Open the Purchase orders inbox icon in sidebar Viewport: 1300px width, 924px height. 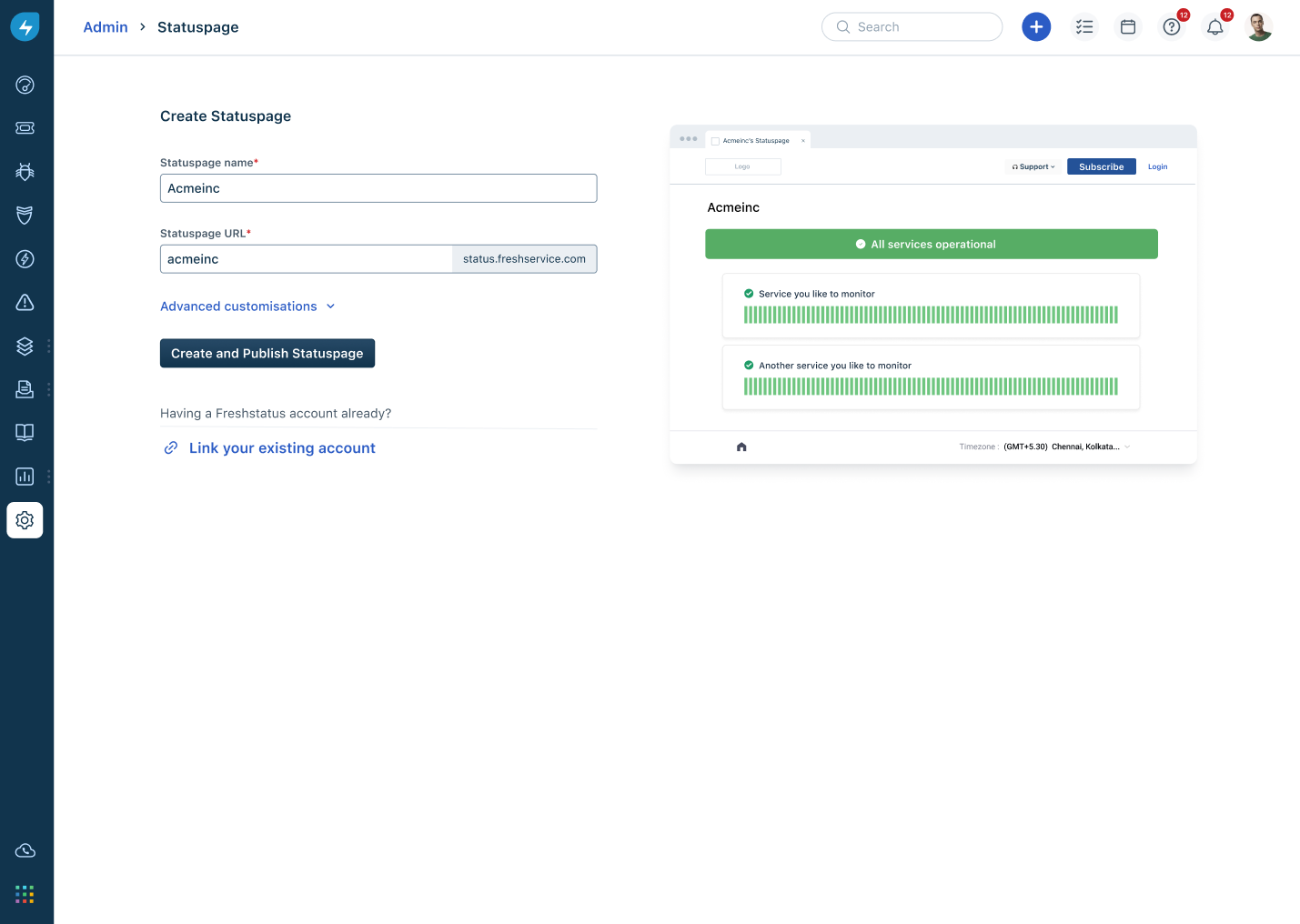coord(25,389)
